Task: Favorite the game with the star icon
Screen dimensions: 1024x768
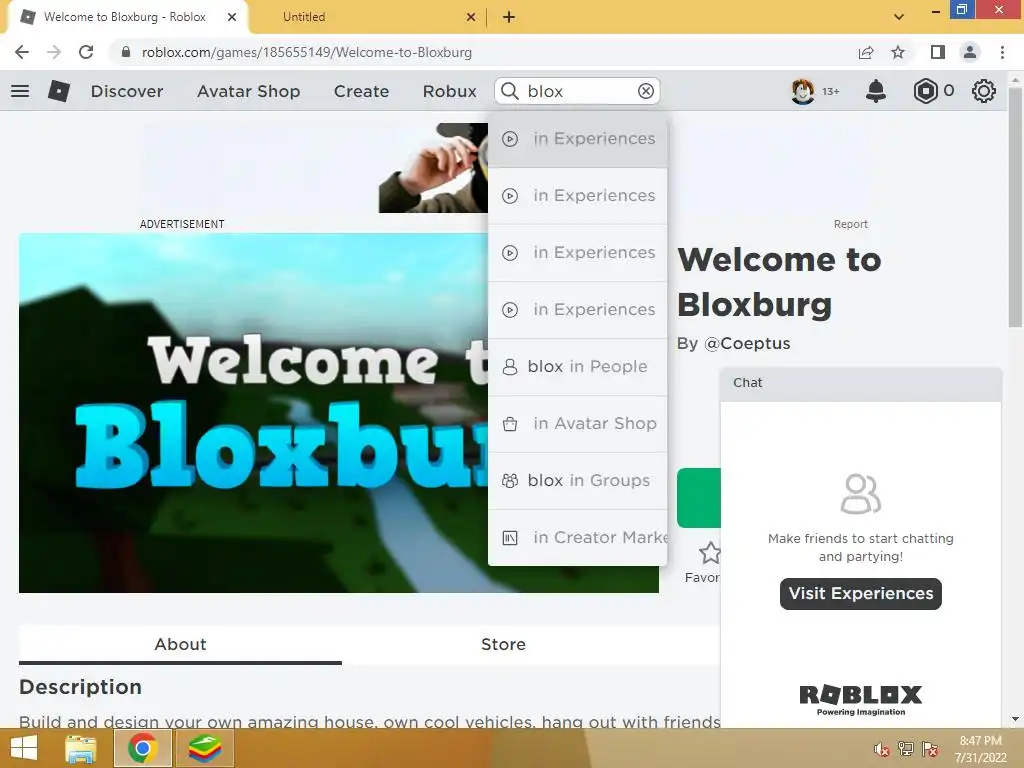Action: pyautogui.click(x=709, y=553)
